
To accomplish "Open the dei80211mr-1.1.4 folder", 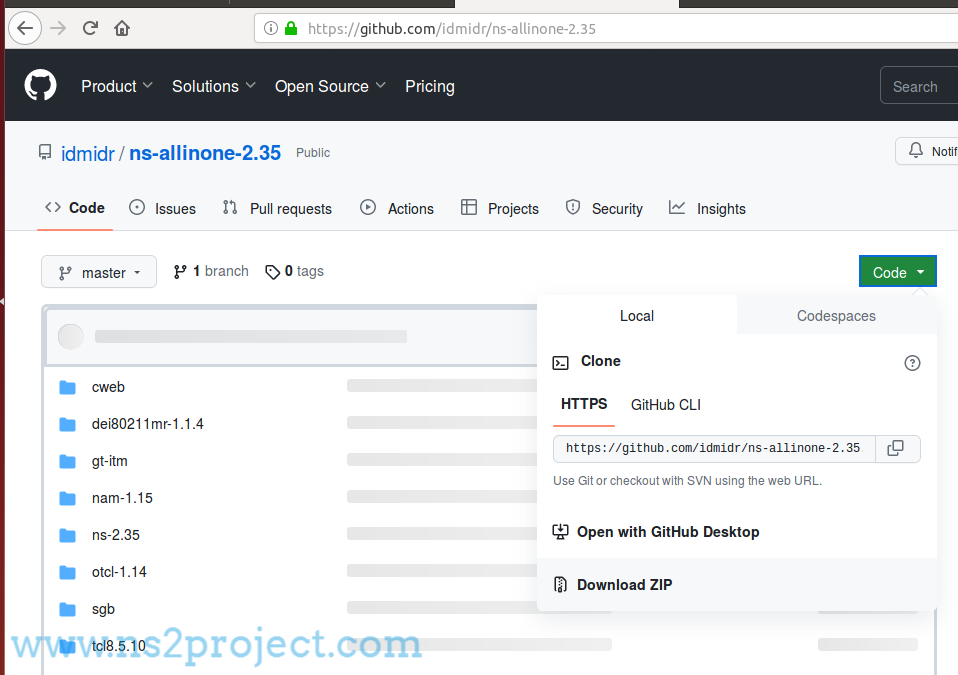I will pyautogui.click(x=148, y=424).
